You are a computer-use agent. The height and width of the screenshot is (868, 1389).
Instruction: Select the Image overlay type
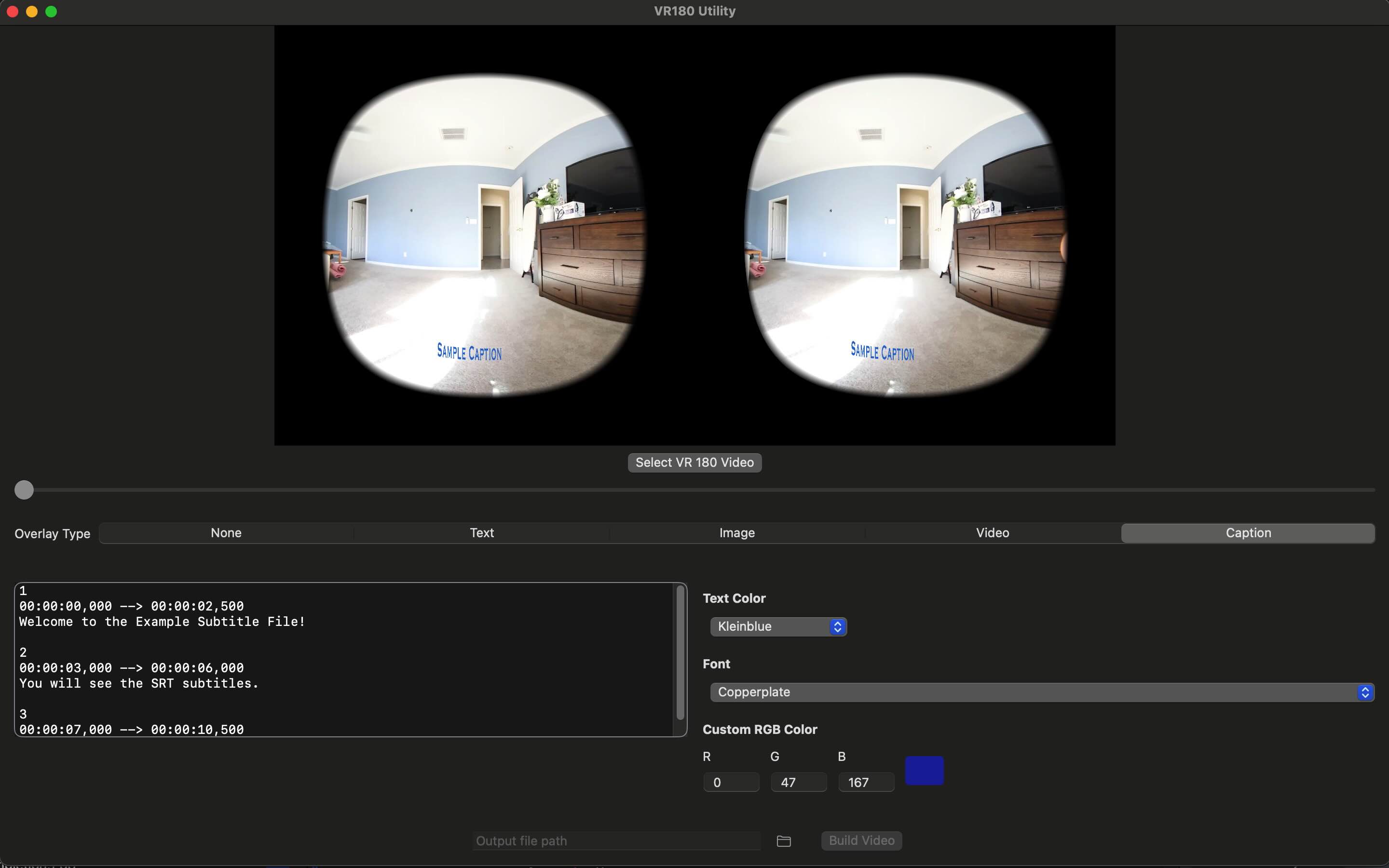point(736,533)
